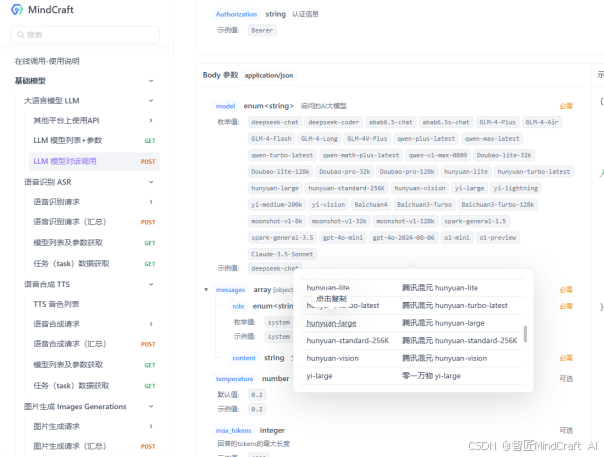The height and width of the screenshot is (457, 604).
Task: Open 在线调用-使用说明 page
Action: (47, 61)
